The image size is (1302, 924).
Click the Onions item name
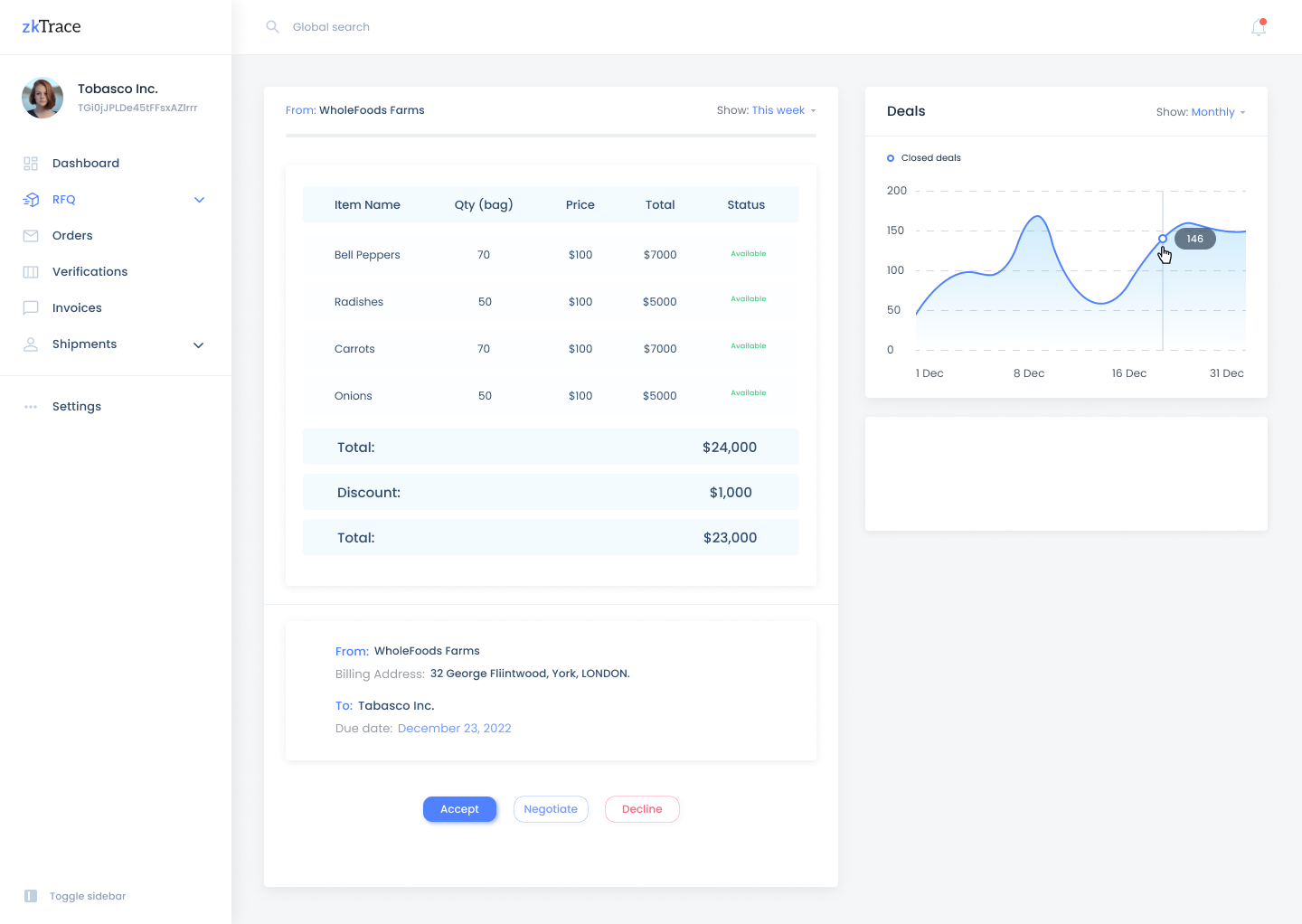tap(354, 396)
